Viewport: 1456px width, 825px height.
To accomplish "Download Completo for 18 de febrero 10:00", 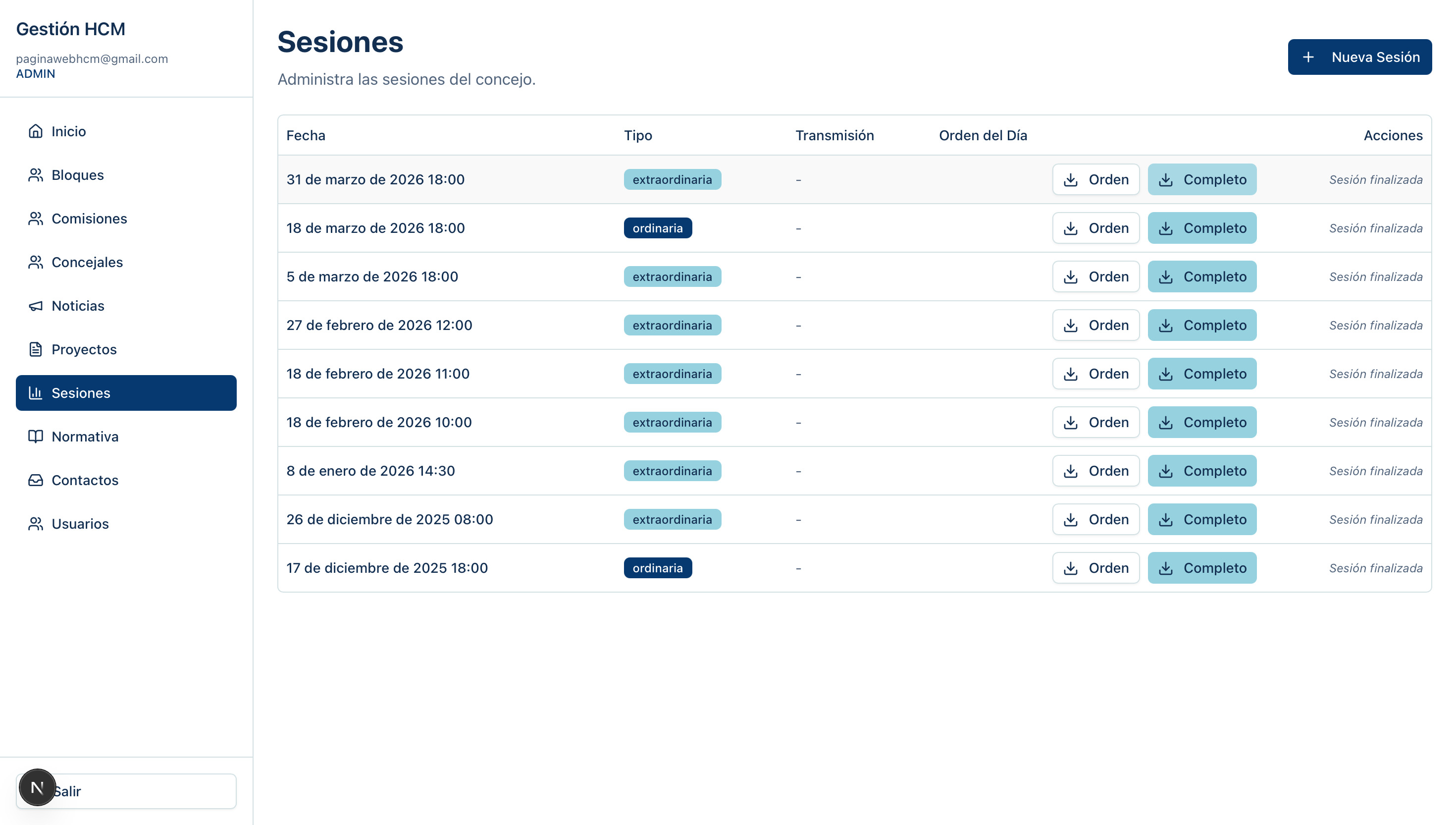I will pyautogui.click(x=1202, y=423).
